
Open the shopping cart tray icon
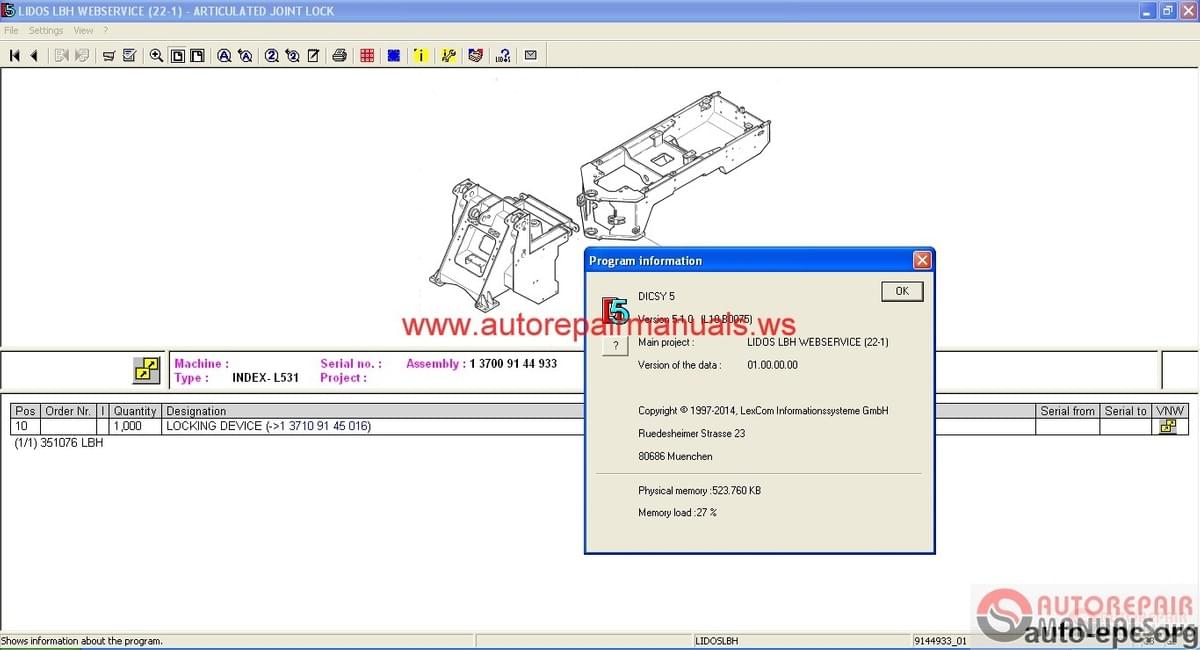[109, 56]
